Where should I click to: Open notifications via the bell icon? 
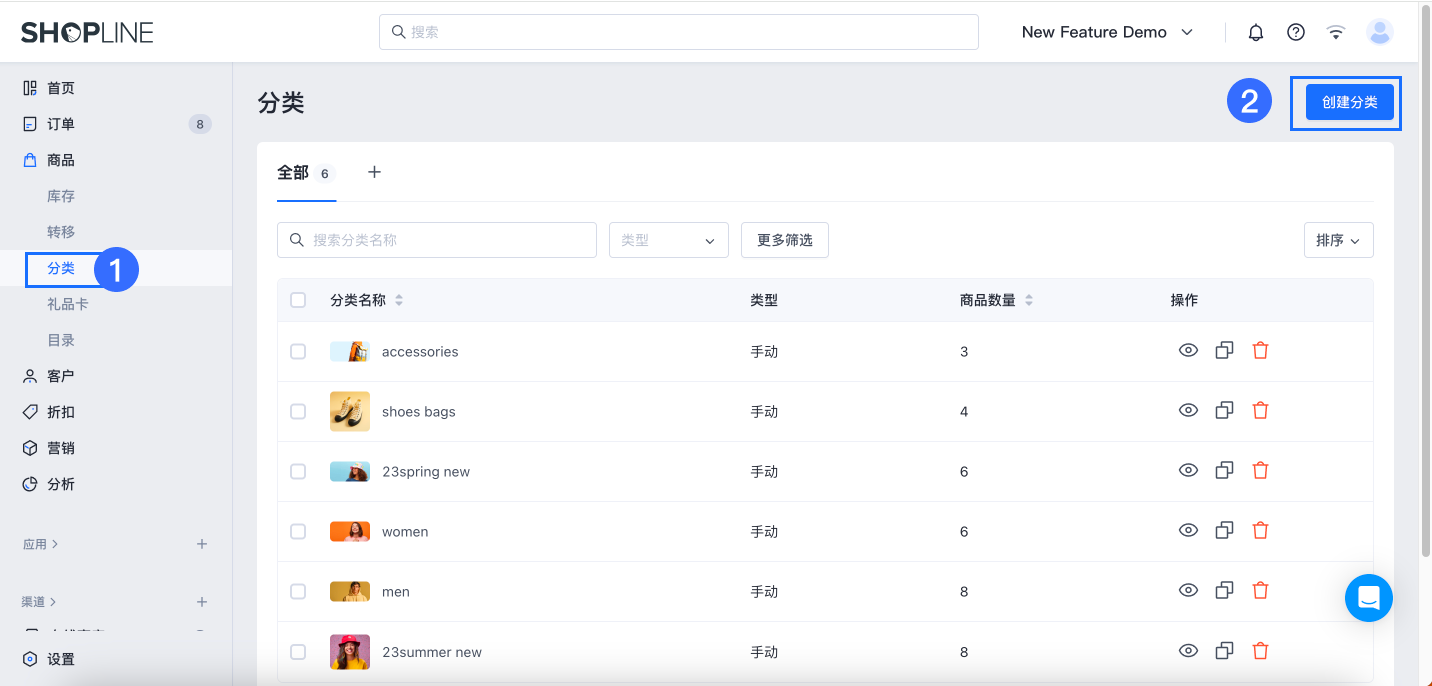(1255, 31)
